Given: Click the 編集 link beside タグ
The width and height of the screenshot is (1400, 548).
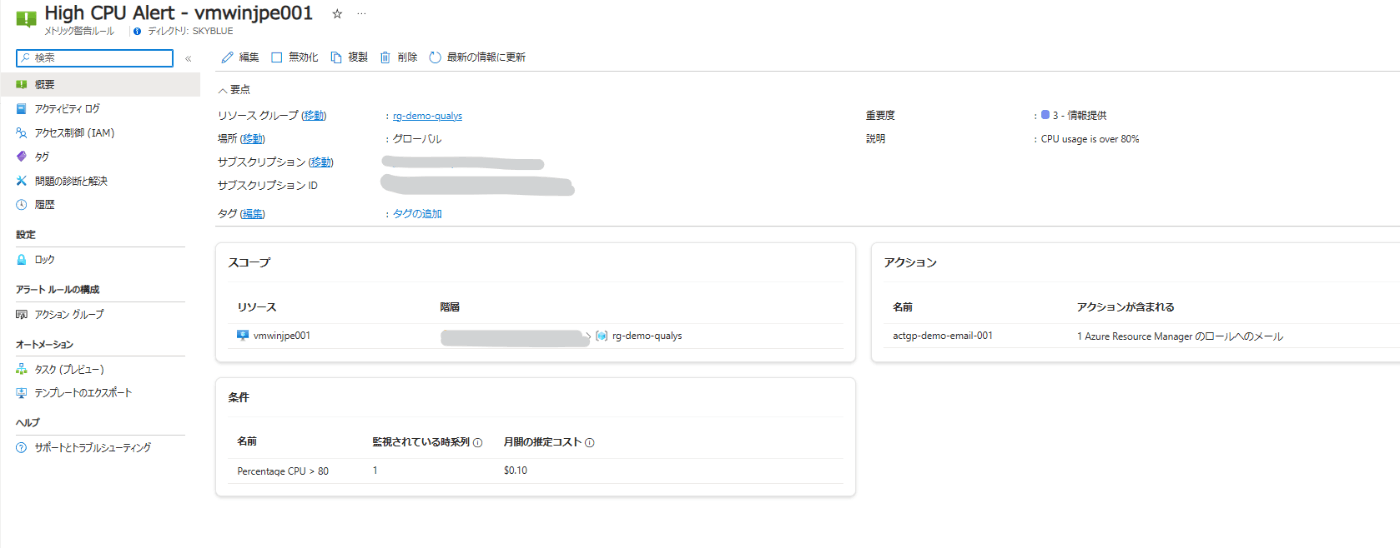Looking at the screenshot, I should [252, 213].
